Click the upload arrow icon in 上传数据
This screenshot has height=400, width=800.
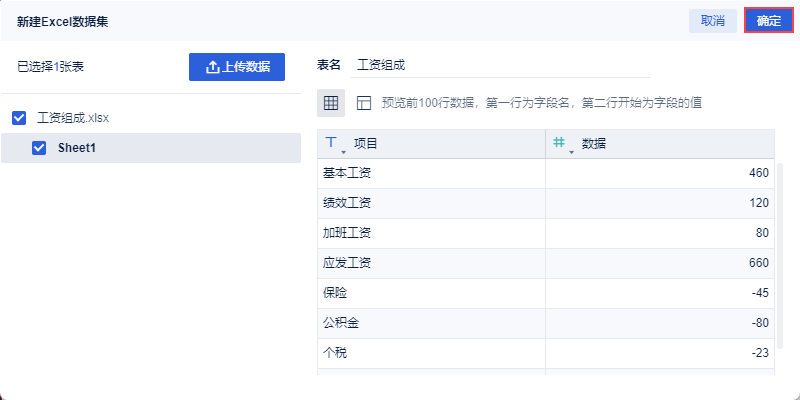point(212,67)
